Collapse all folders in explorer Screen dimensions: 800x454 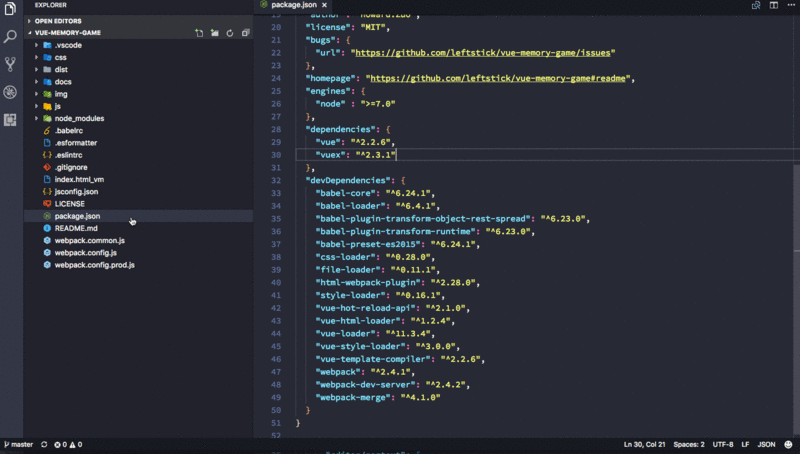pos(245,33)
